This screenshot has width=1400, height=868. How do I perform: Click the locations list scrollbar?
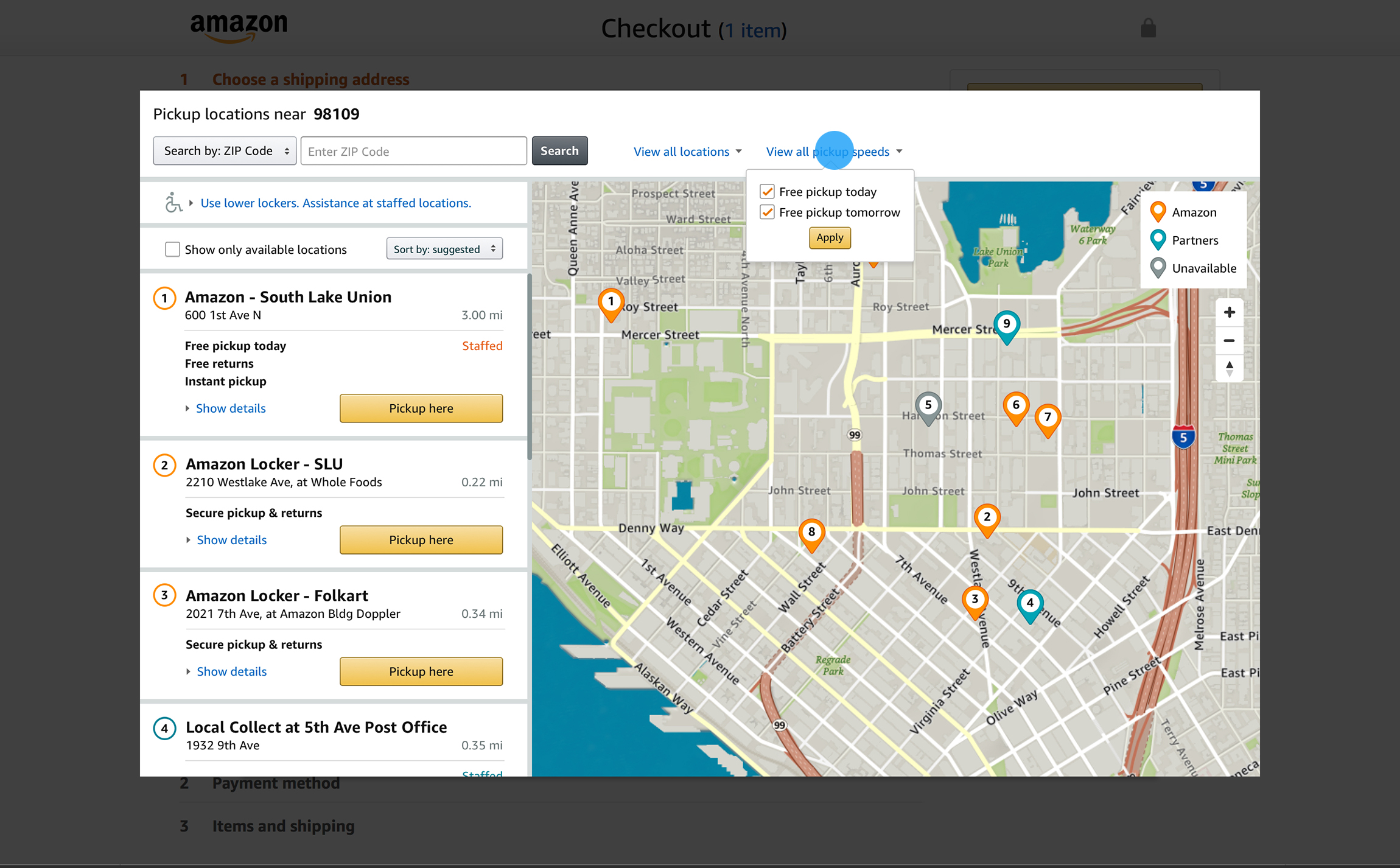coord(529,365)
